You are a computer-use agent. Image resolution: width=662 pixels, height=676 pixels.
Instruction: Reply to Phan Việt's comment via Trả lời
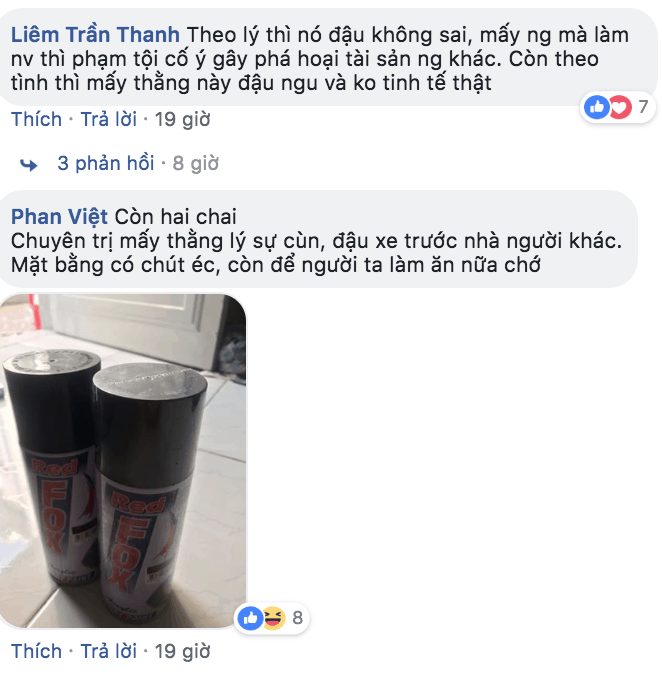tap(109, 651)
